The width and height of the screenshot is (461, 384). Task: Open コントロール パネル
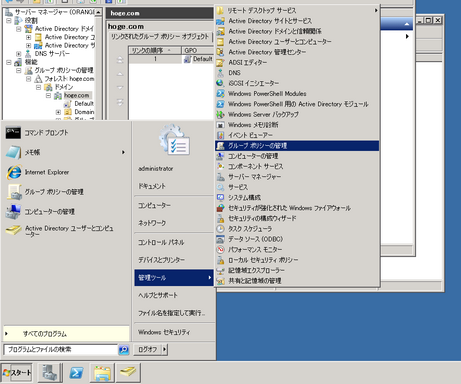(x=161, y=242)
